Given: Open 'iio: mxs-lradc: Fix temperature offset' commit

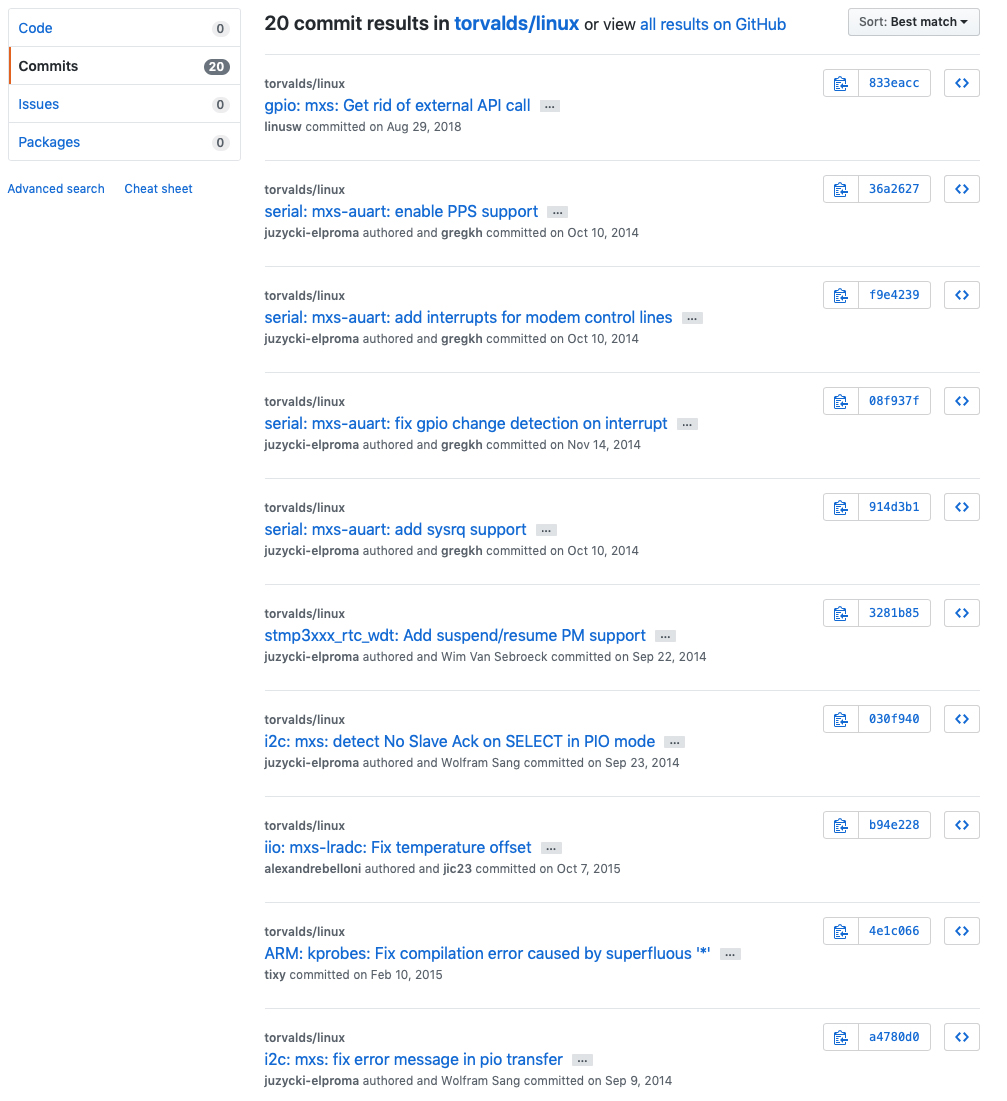Looking at the screenshot, I should click(x=398, y=848).
